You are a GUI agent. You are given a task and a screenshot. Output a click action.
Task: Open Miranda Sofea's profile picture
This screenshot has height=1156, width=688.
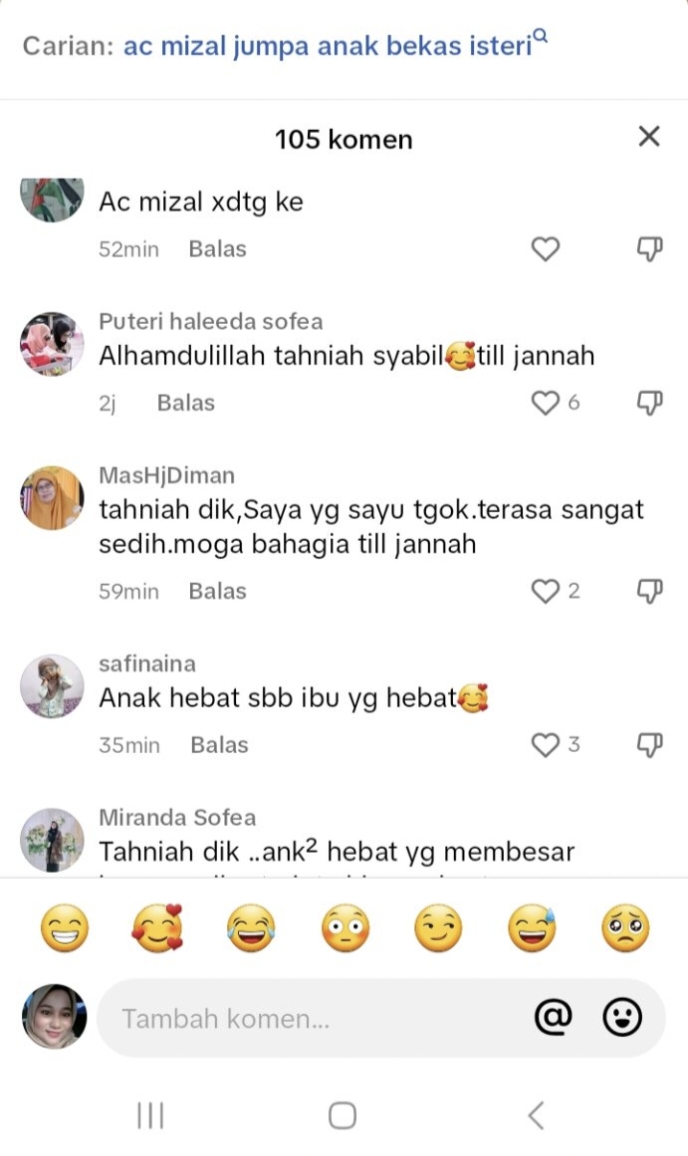click(x=52, y=840)
